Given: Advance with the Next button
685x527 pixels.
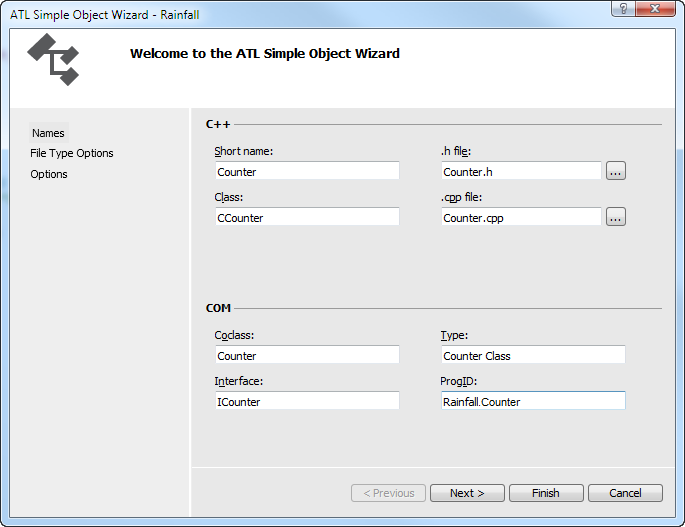Looking at the screenshot, I should pyautogui.click(x=467, y=493).
